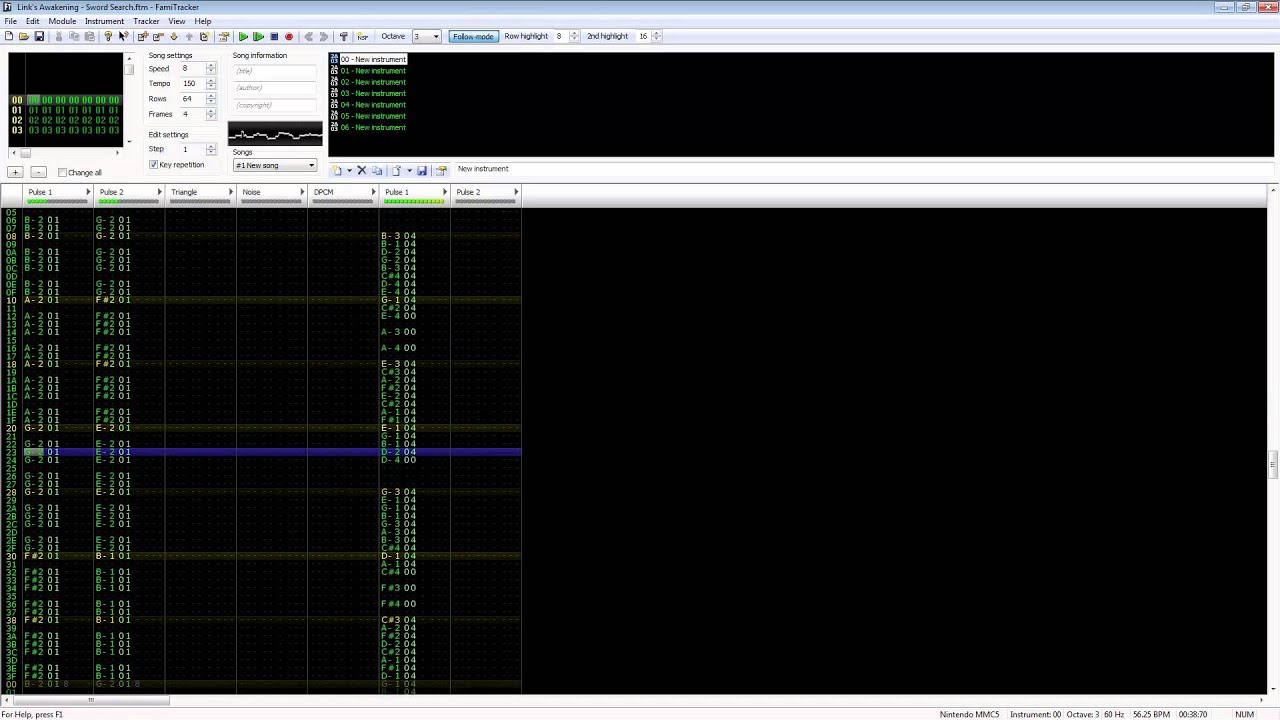Save instrument to file icon

(x=422, y=171)
